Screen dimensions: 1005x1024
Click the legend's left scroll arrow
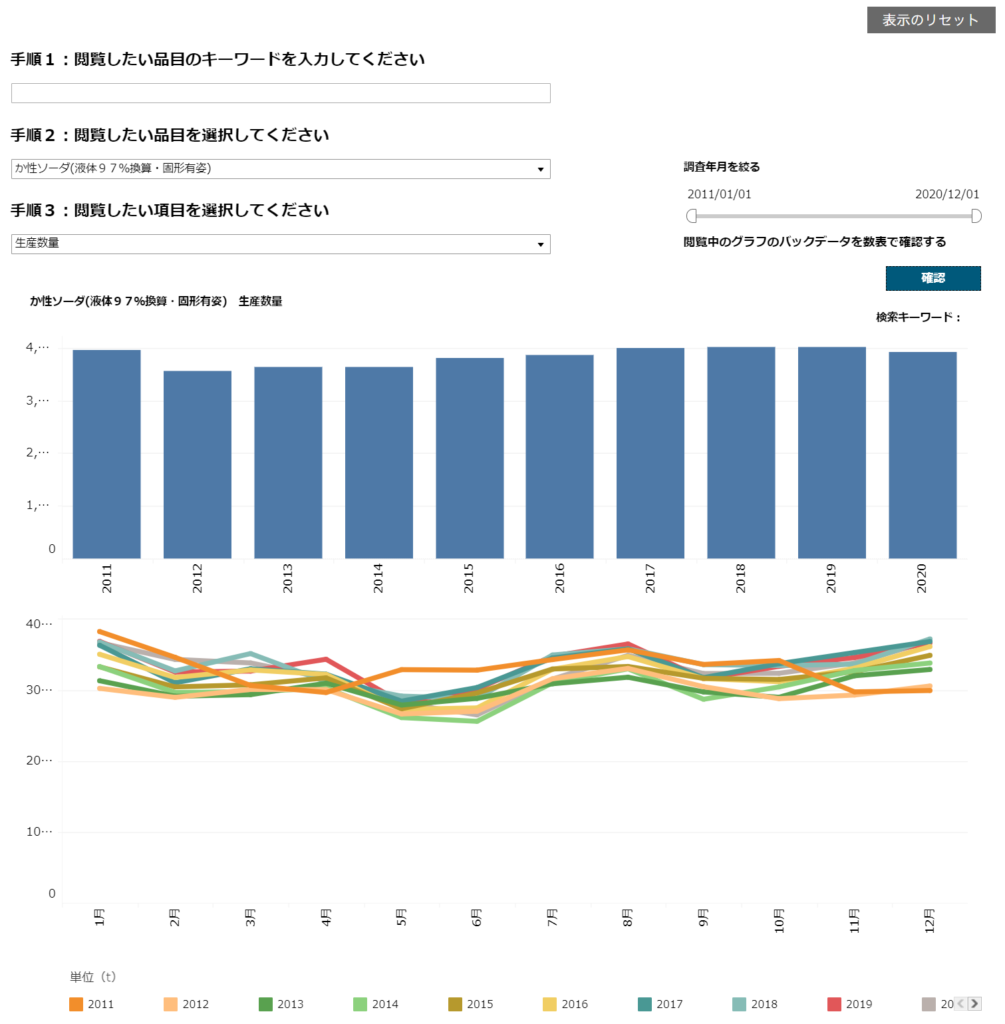[961, 1003]
